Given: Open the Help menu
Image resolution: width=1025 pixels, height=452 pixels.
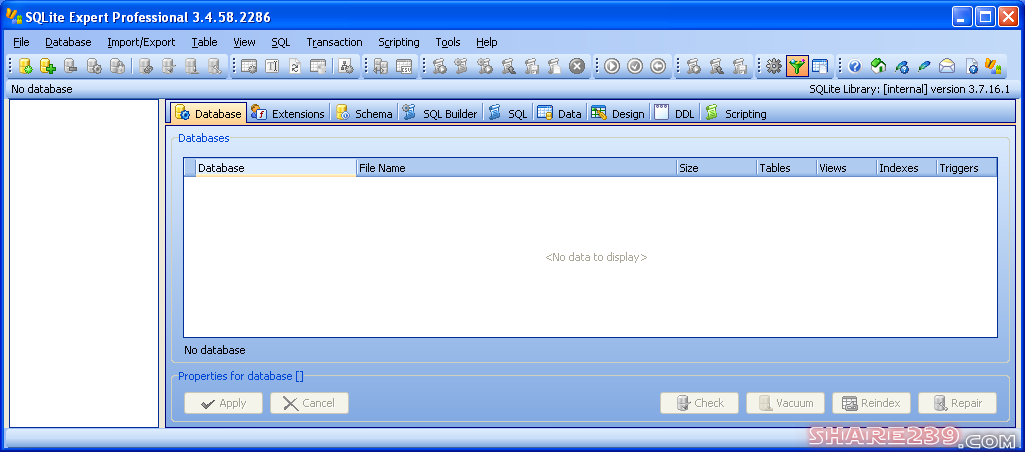Looking at the screenshot, I should coord(486,42).
